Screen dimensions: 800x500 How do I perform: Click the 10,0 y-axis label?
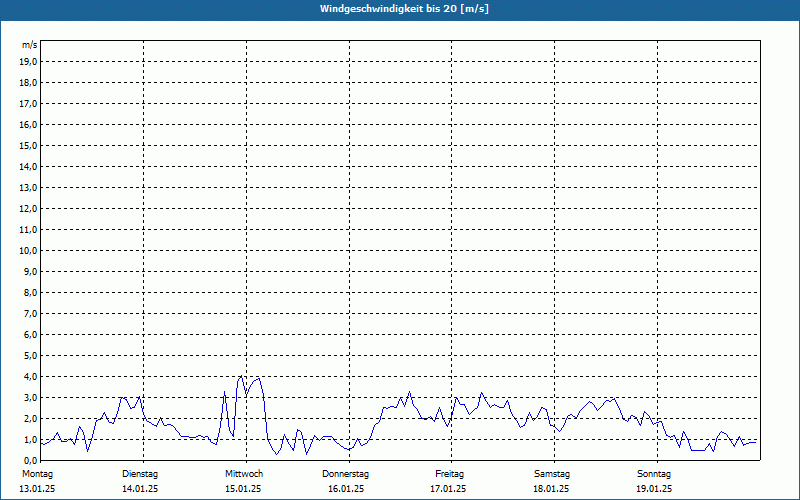28,251
